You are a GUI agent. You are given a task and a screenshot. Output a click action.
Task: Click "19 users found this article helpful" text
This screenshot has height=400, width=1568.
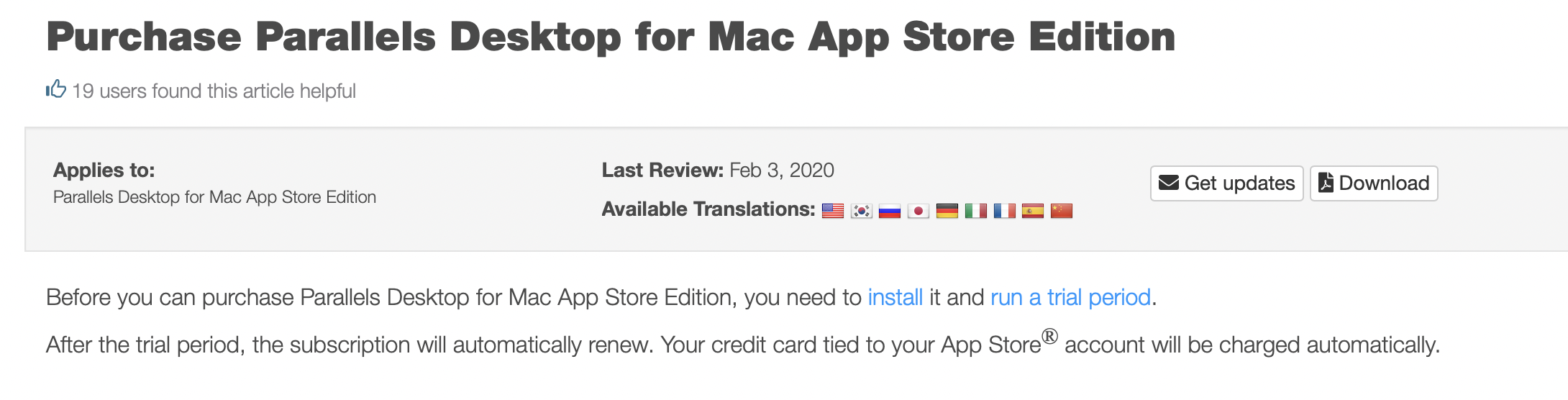click(214, 91)
